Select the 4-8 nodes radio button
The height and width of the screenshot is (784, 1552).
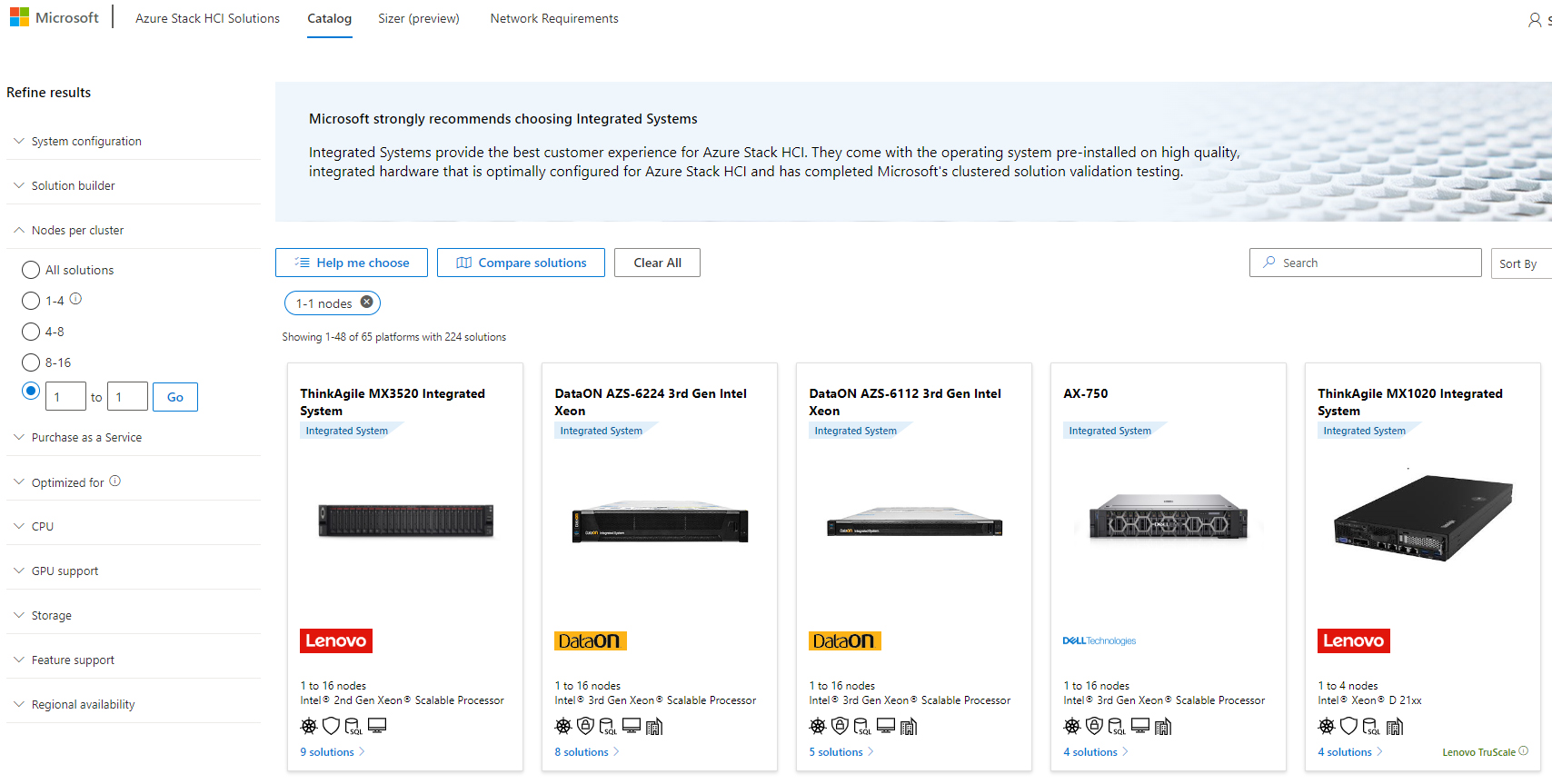tap(31, 332)
